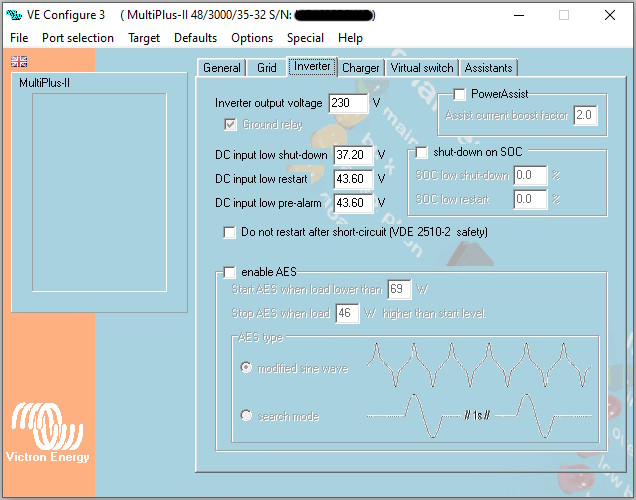This screenshot has height=500, width=636.
Task: Open the Special menu
Action: 305,38
